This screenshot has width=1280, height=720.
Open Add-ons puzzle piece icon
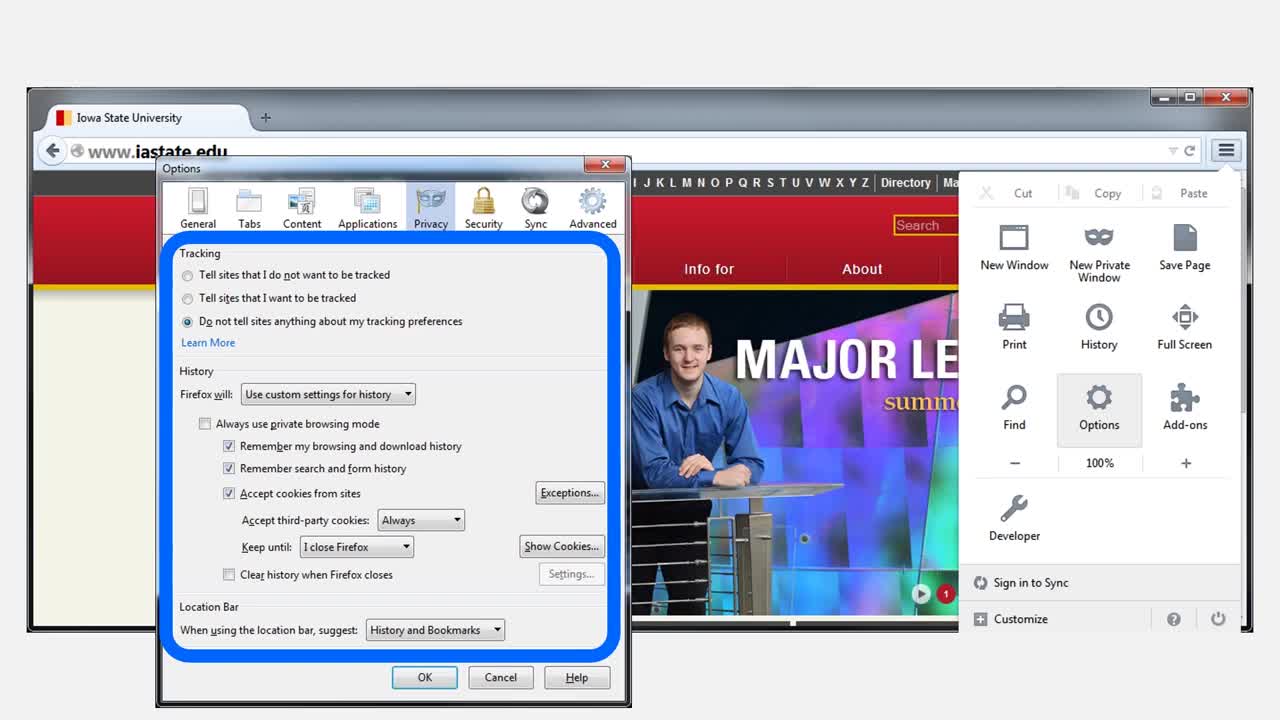(1185, 408)
